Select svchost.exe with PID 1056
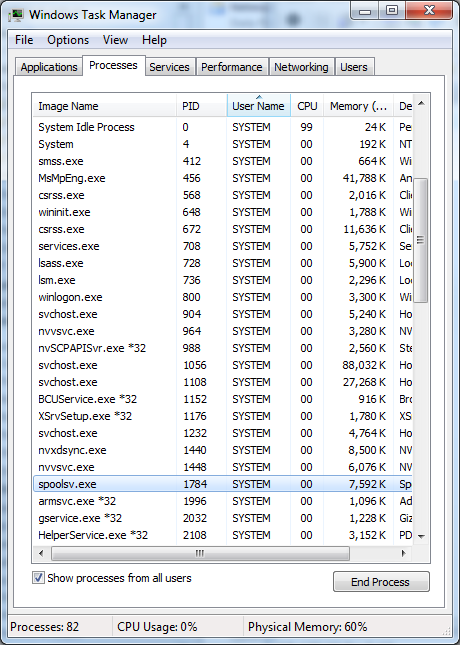 (223, 365)
